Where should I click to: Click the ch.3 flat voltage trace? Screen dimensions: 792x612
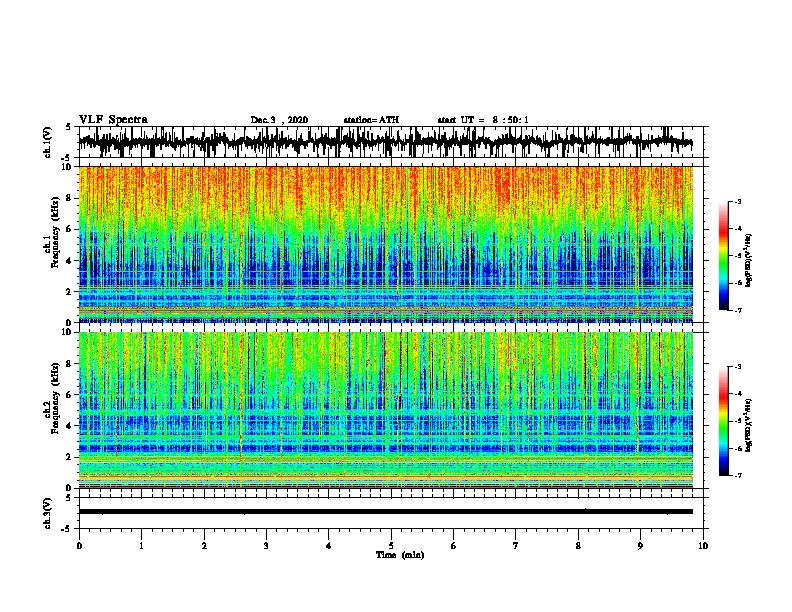(x=386, y=512)
